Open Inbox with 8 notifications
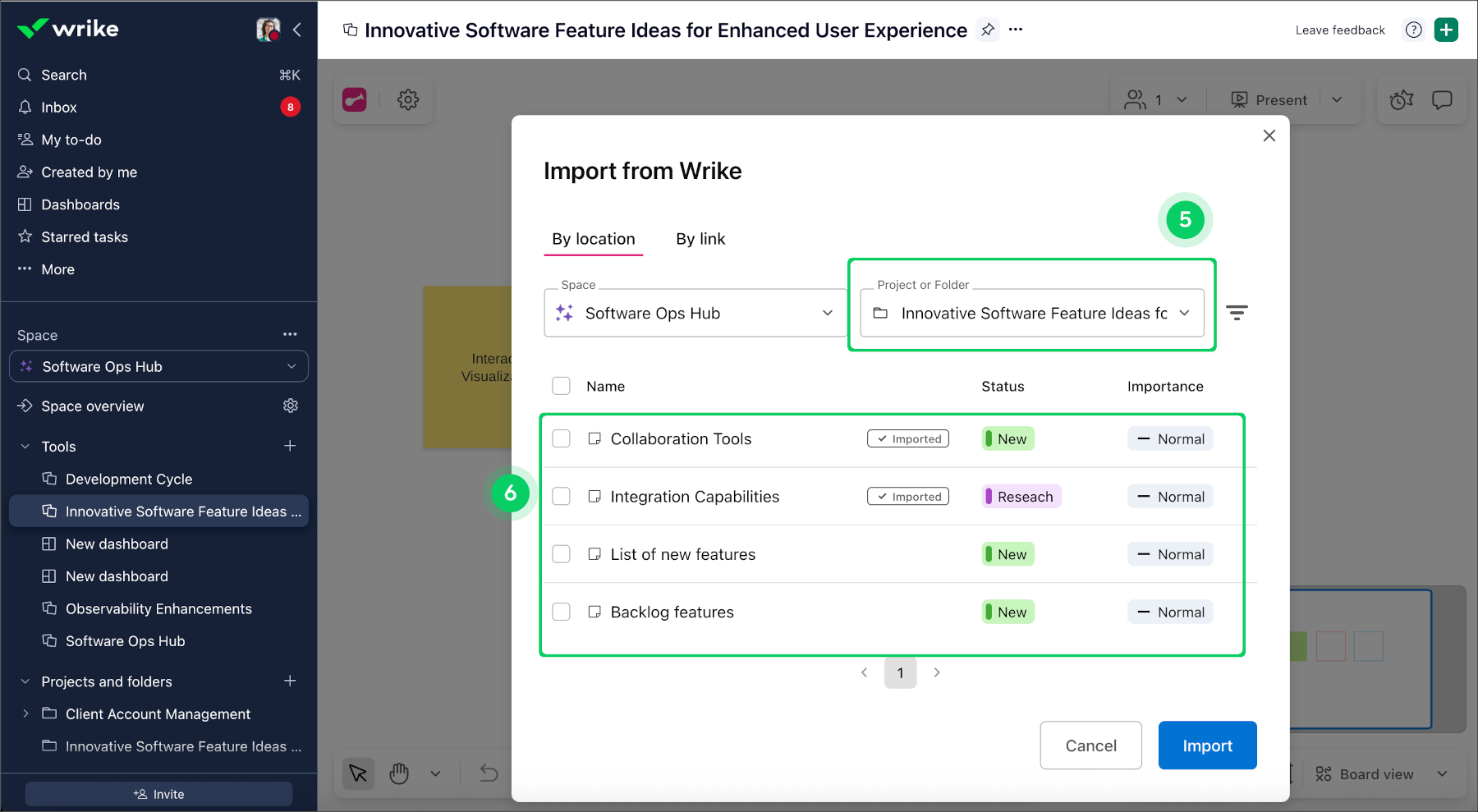The image size is (1478, 812). 158,108
